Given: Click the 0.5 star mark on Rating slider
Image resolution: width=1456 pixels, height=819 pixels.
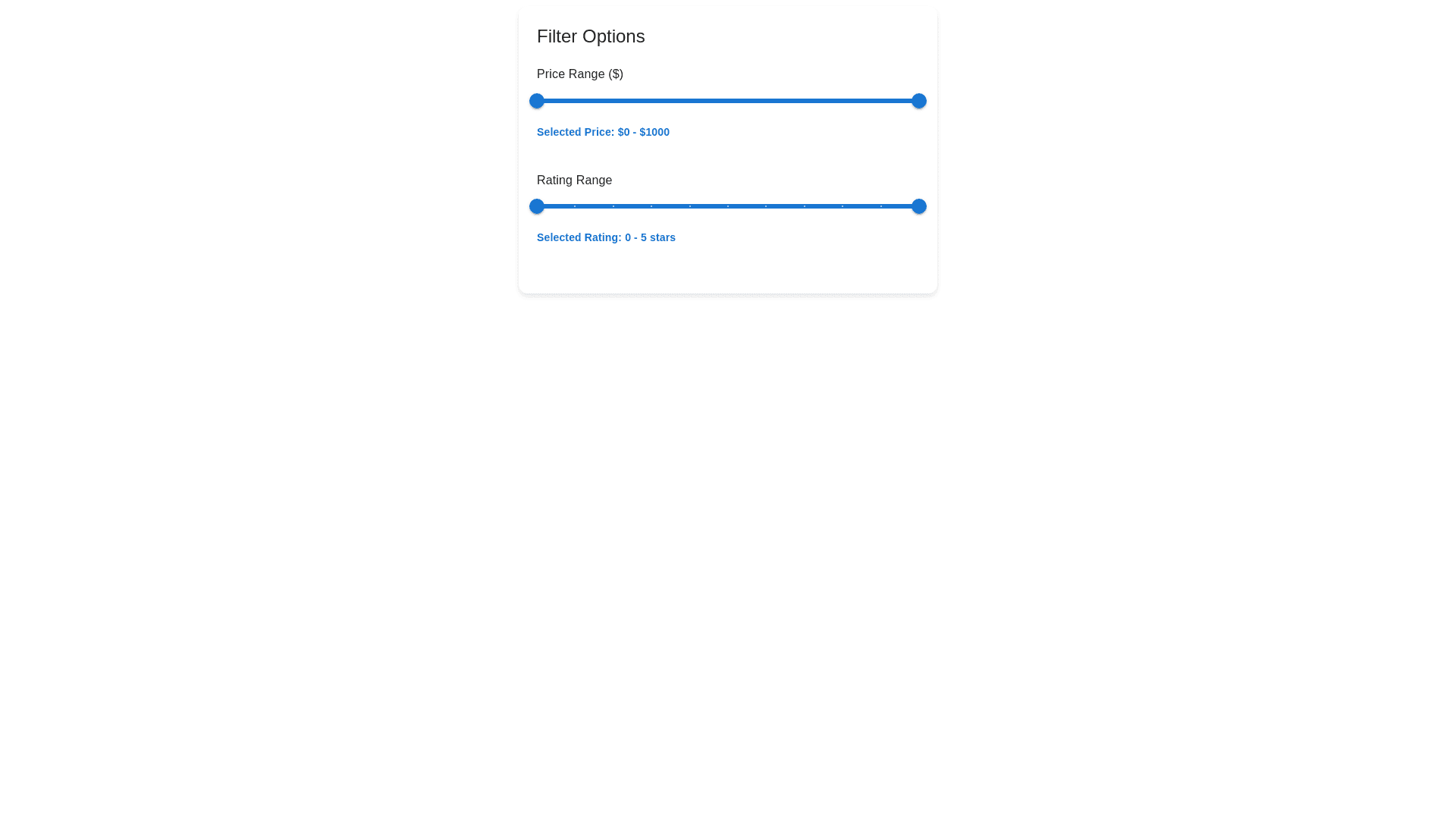Looking at the screenshot, I should (575, 206).
